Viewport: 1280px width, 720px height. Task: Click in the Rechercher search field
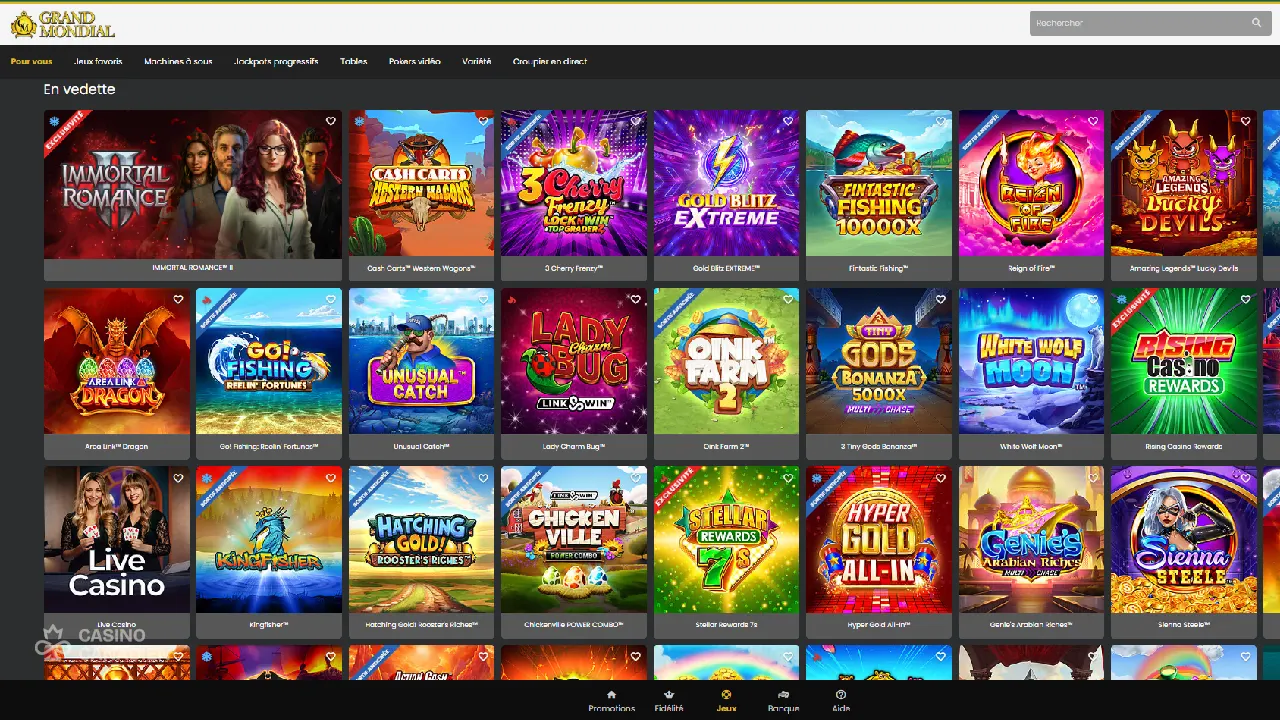click(1140, 22)
